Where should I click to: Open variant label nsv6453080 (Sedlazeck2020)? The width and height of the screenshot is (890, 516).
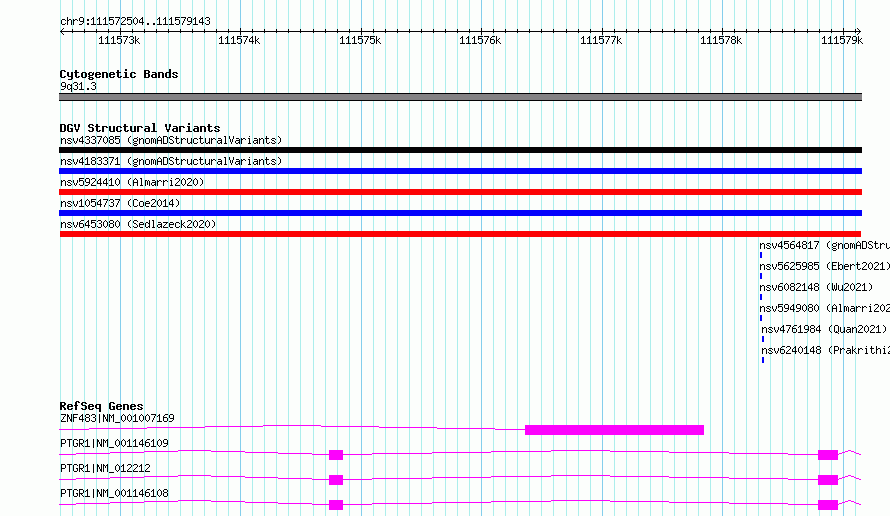[x=138, y=224]
